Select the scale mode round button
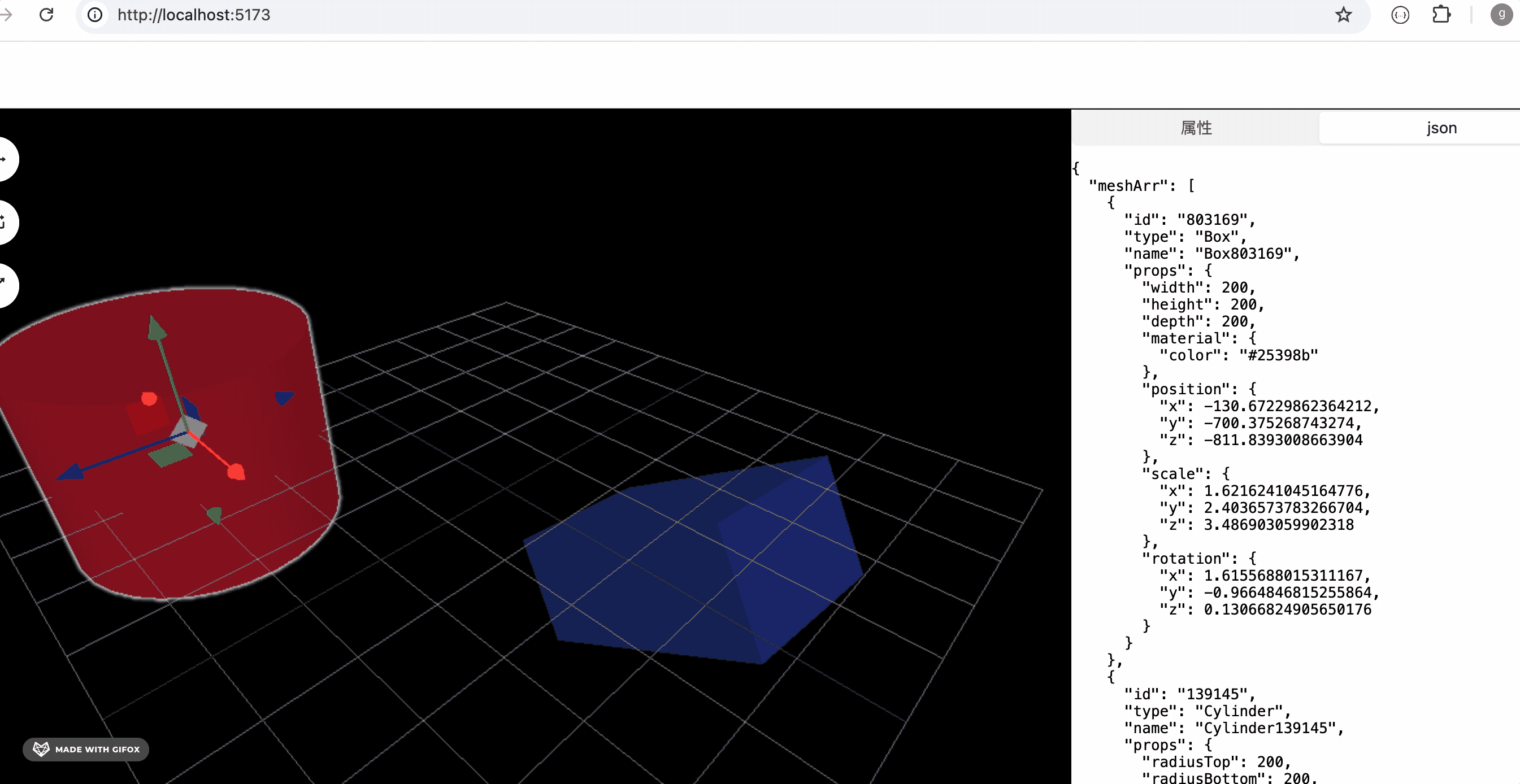 tap(5, 285)
